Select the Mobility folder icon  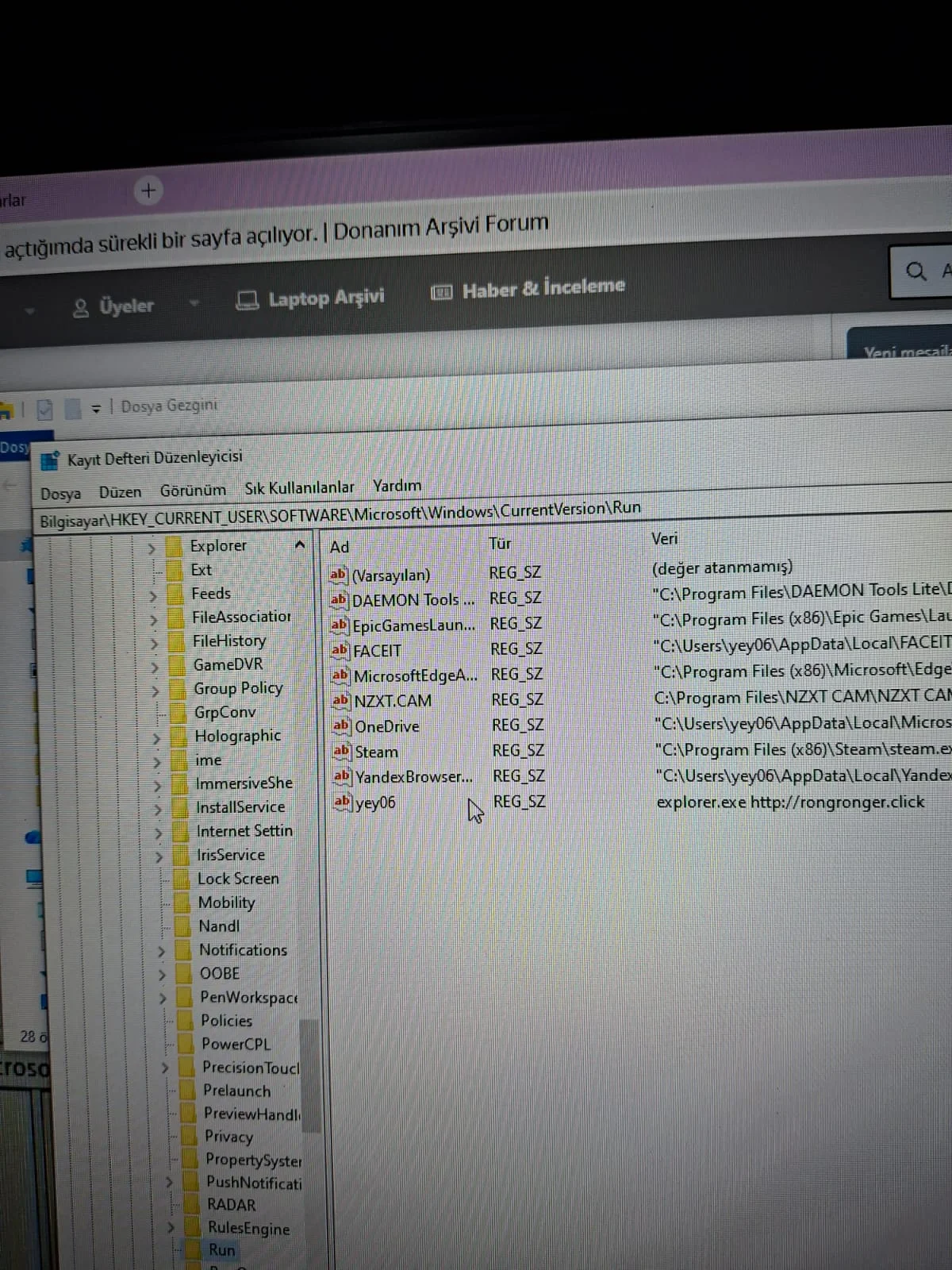pos(183,903)
